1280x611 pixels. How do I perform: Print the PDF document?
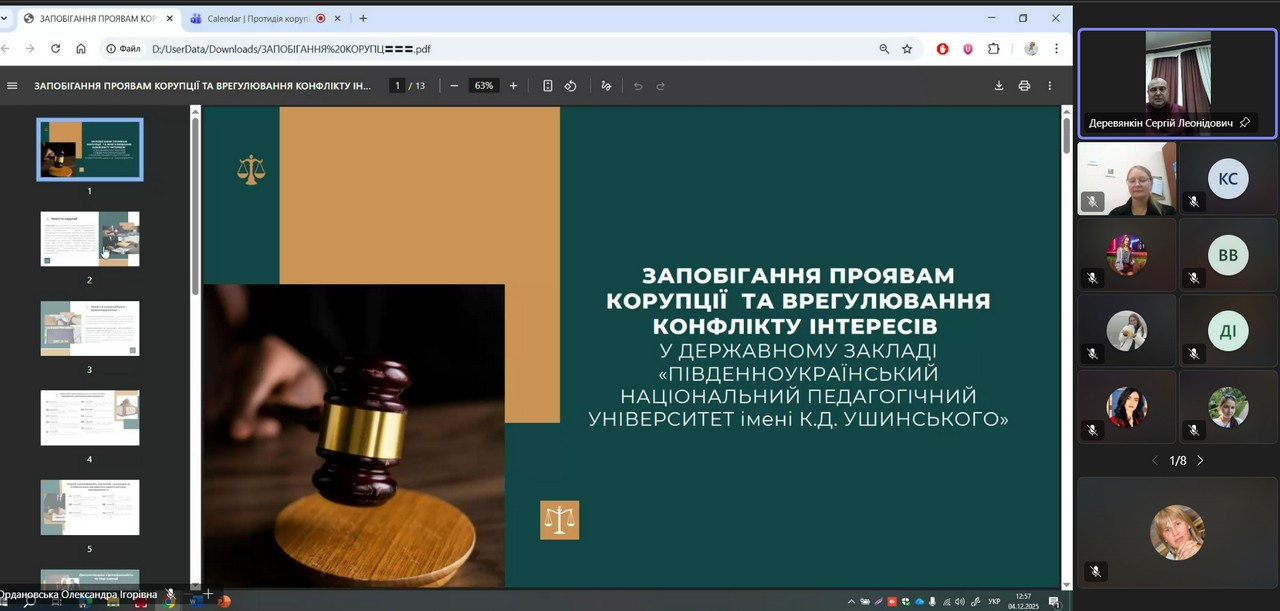[x=1024, y=86]
